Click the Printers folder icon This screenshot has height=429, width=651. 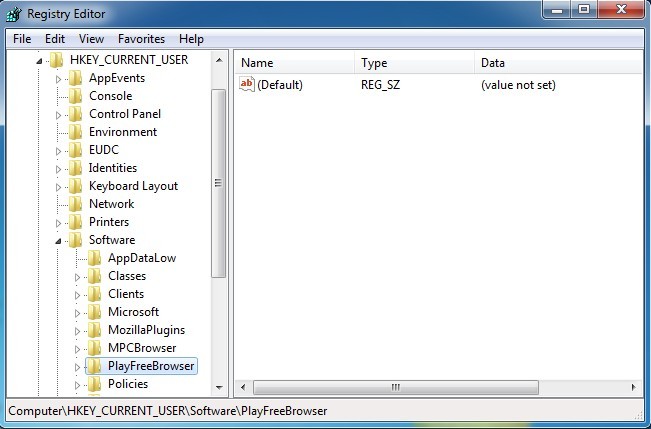[76, 222]
